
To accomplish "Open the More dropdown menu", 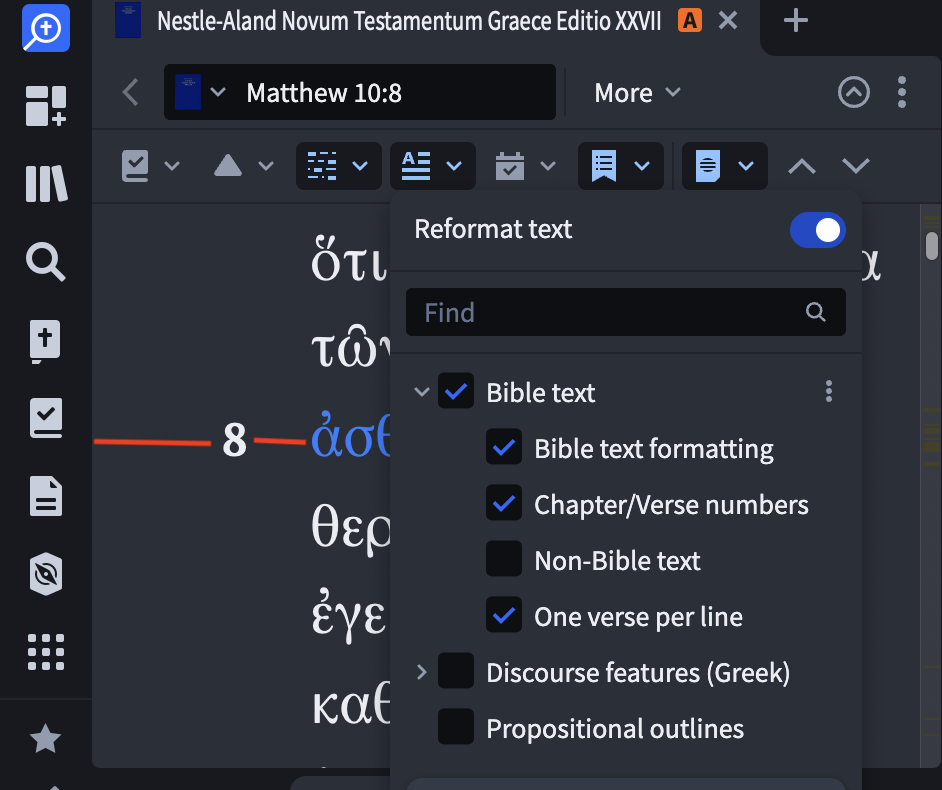I will pos(636,92).
